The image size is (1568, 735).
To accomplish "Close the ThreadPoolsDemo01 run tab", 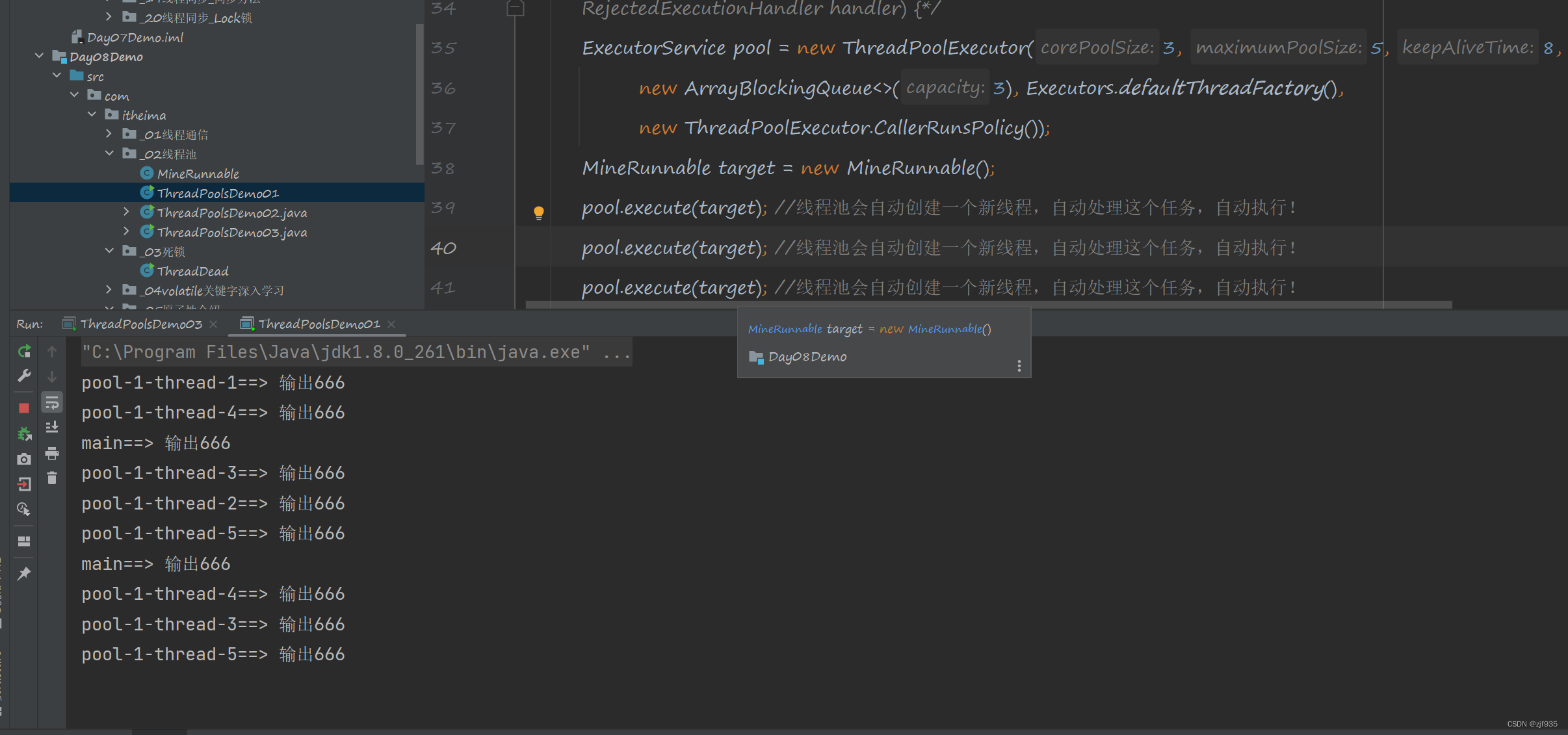I will click(391, 324).
